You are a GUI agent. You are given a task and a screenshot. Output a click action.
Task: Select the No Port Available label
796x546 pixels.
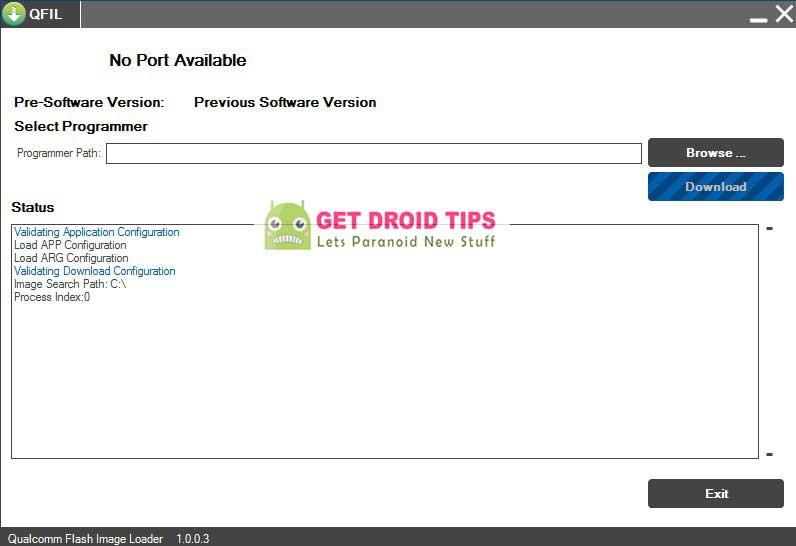[177, 60]
